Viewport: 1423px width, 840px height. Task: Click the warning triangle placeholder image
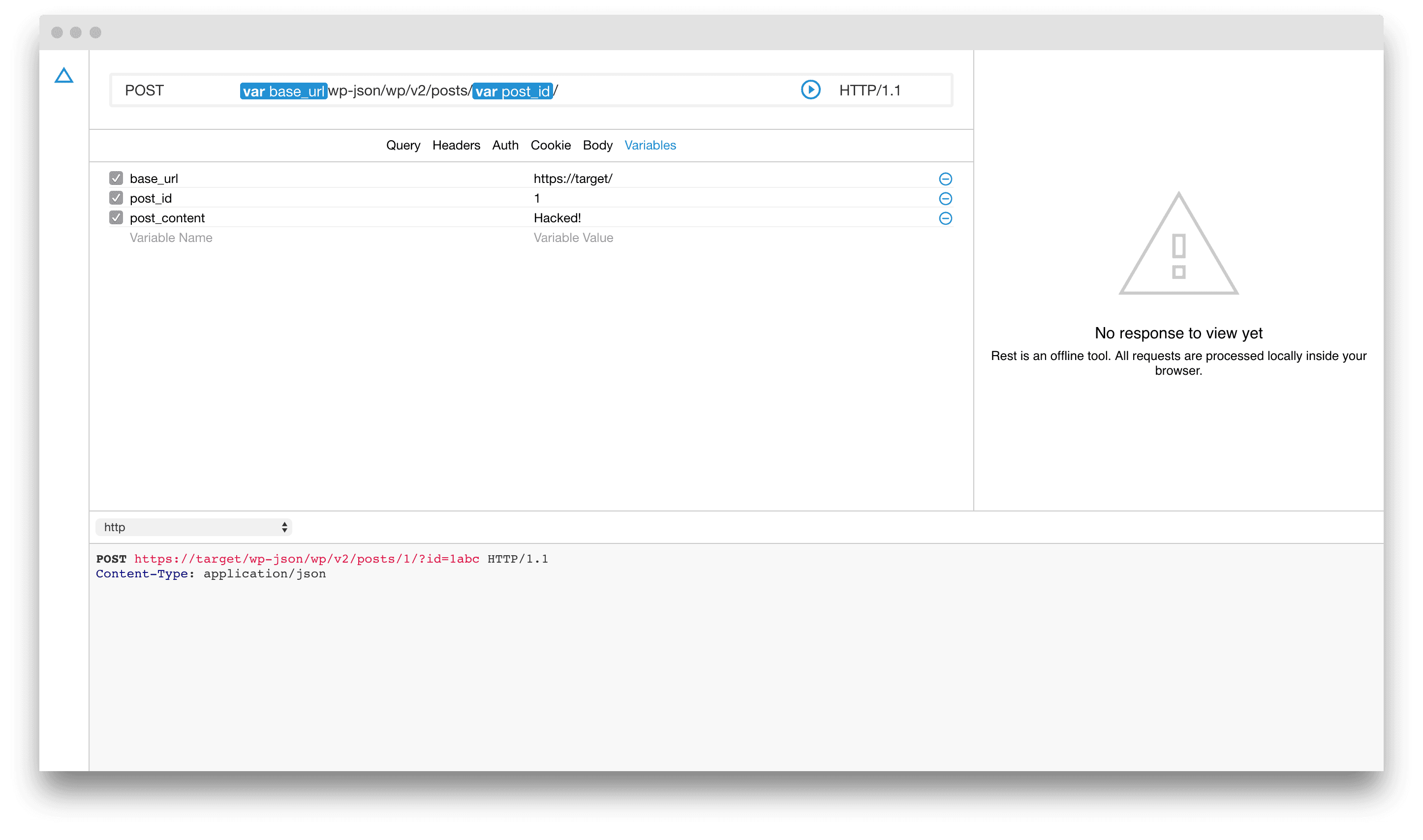(1178, 243)
